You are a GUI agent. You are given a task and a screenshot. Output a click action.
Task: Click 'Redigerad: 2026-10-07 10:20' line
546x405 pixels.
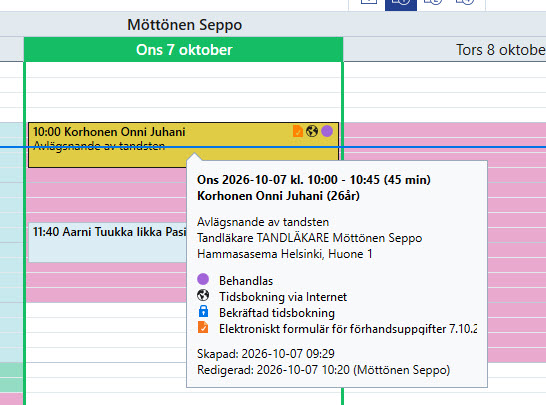click(x=323, y=370)
